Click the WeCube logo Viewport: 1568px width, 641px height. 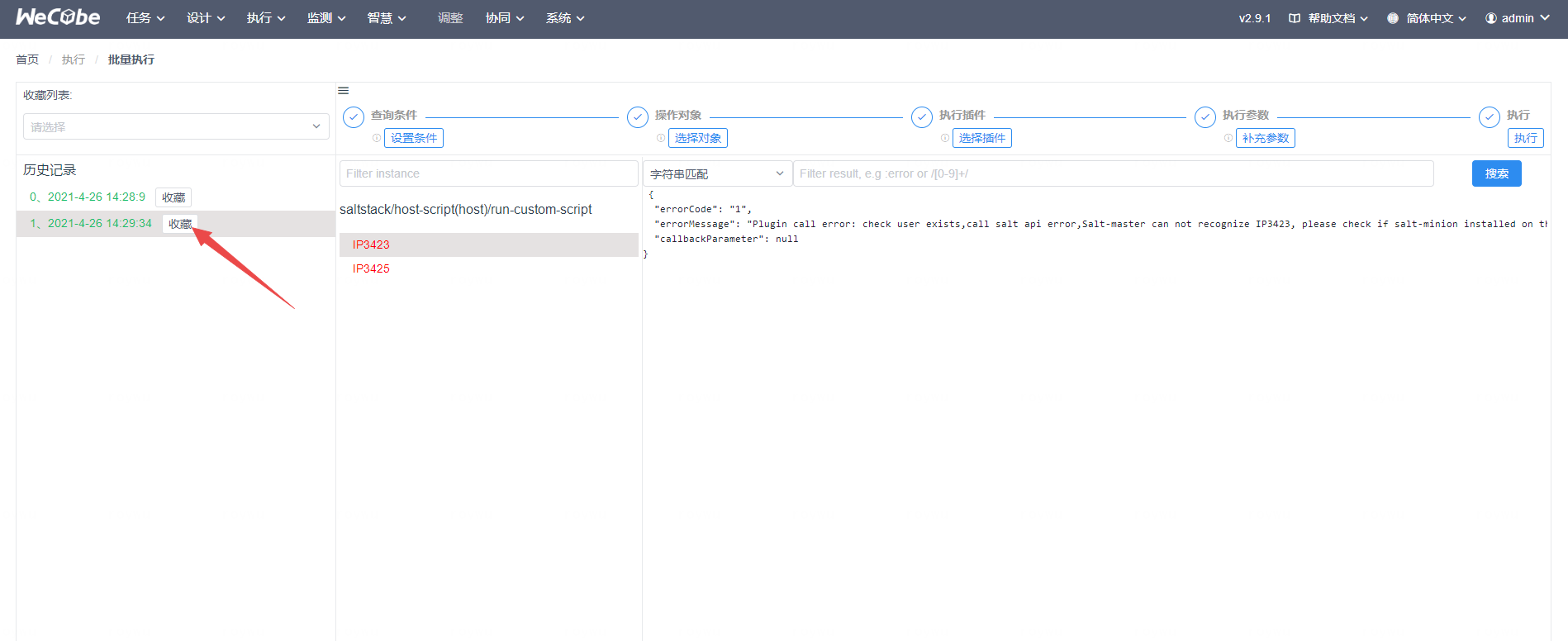58,17
